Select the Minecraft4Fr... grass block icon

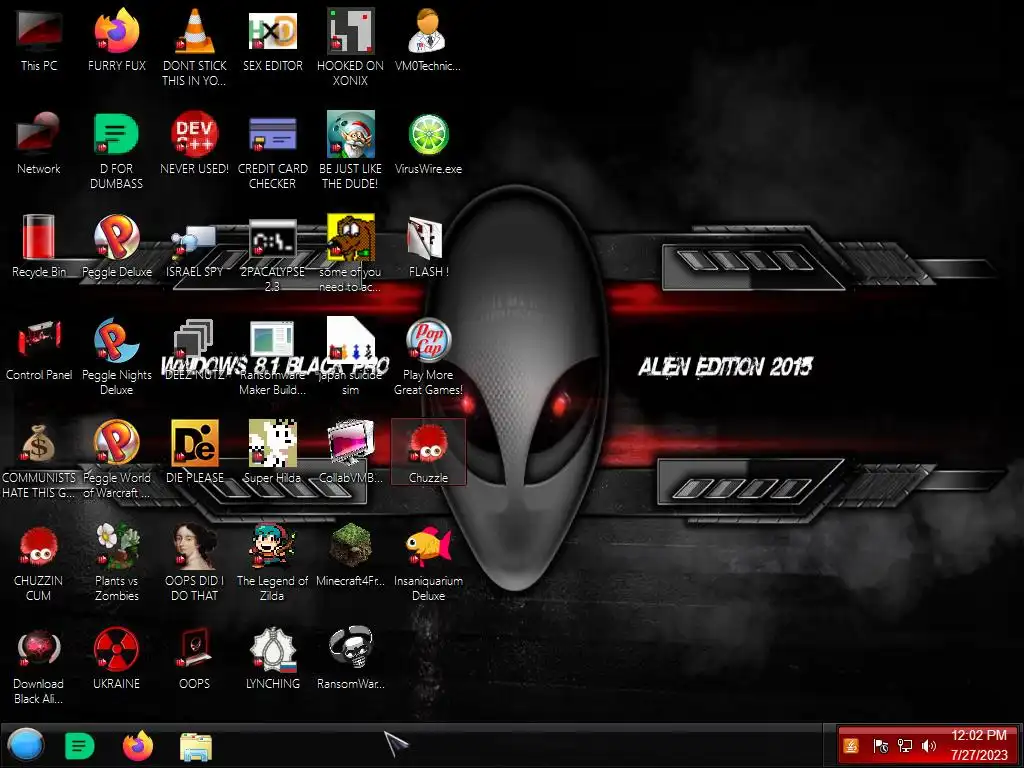coord(351,555)
